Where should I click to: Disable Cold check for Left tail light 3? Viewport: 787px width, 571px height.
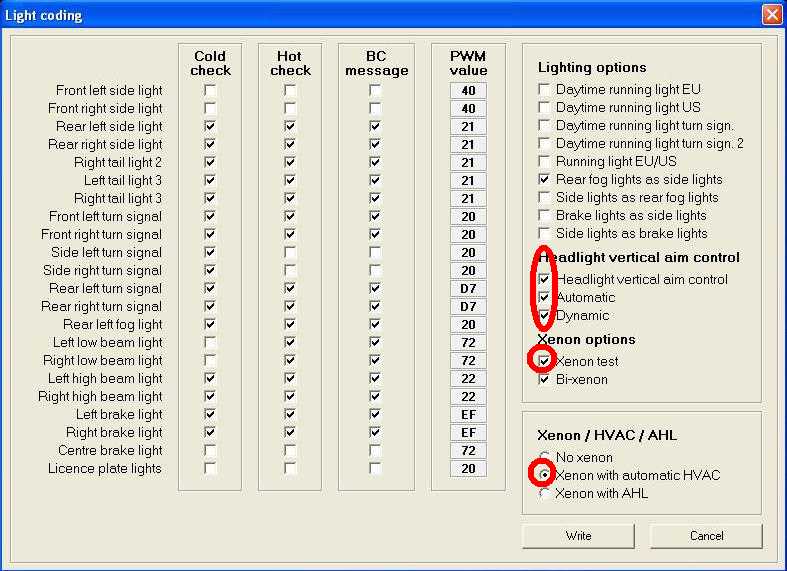coord(210,180)
